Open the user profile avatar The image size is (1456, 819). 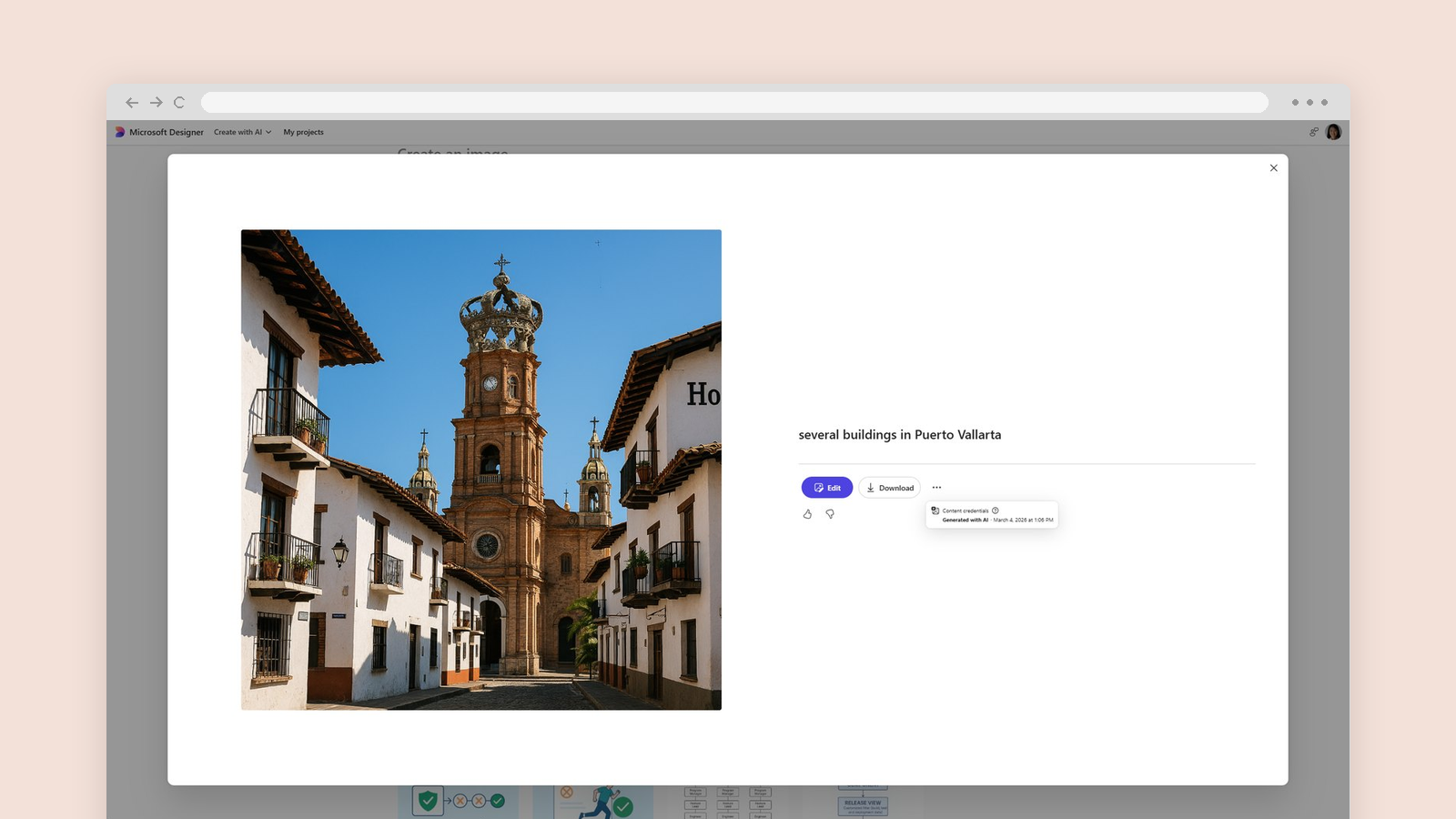[x=1334, y=132]
